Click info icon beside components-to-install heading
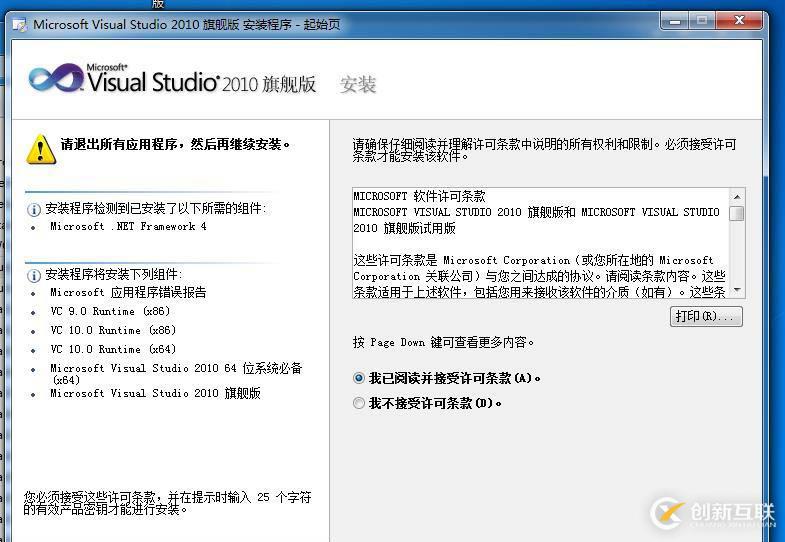 click(34, 275)
